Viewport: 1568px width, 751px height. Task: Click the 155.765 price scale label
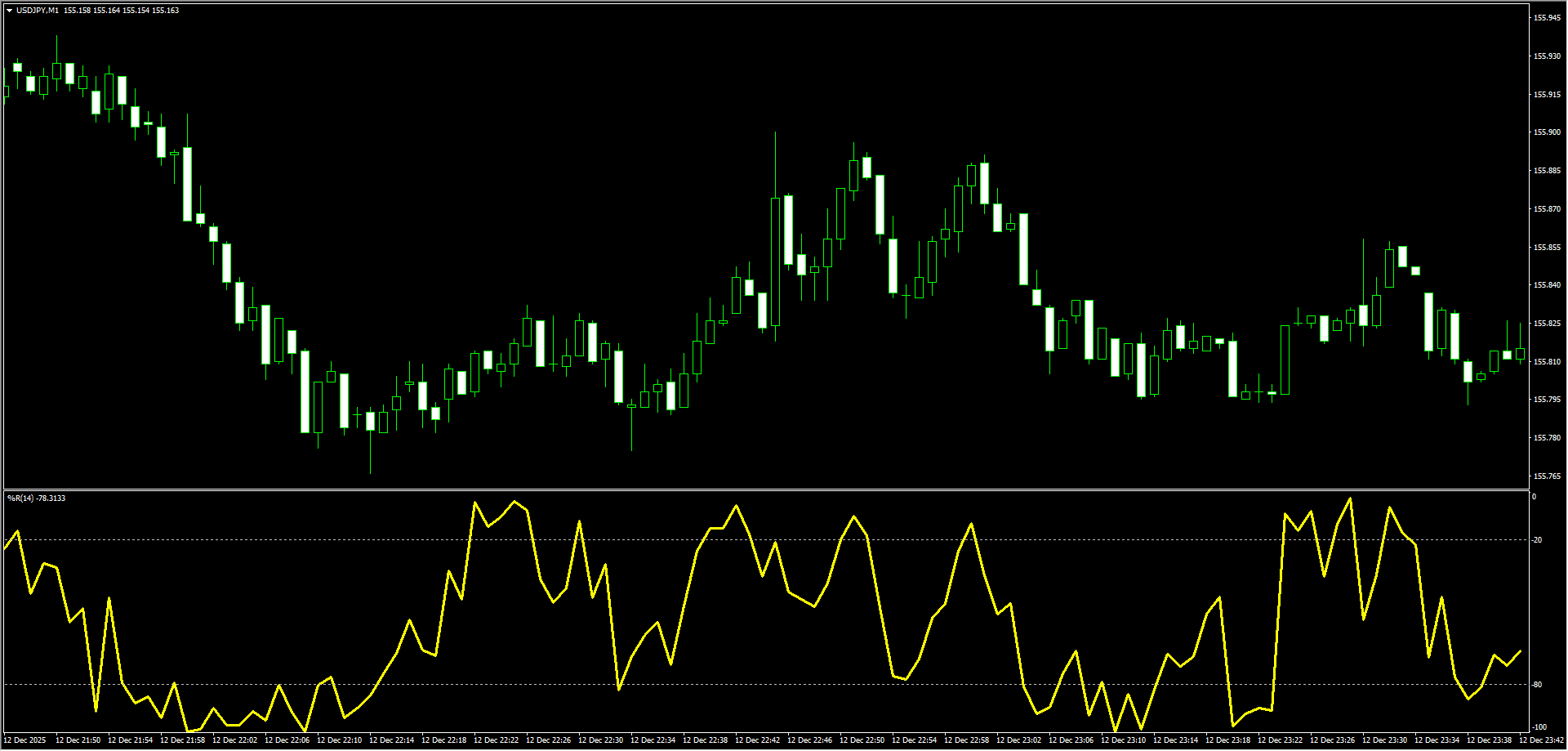[1547, 476]
